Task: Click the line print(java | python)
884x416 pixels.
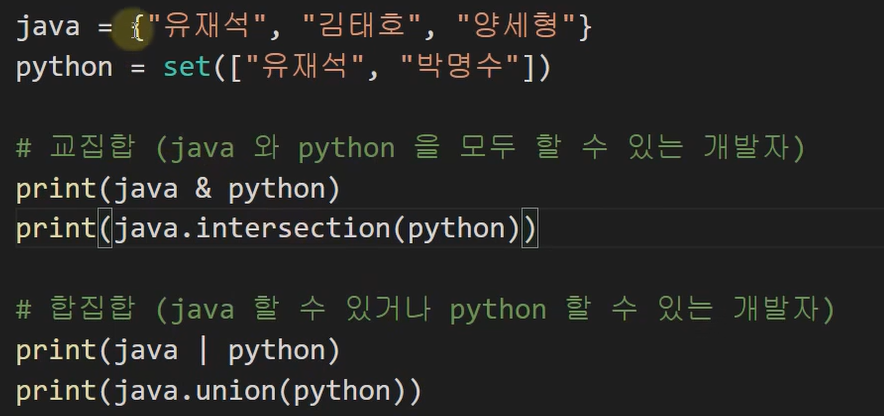Action: point(178,351)
